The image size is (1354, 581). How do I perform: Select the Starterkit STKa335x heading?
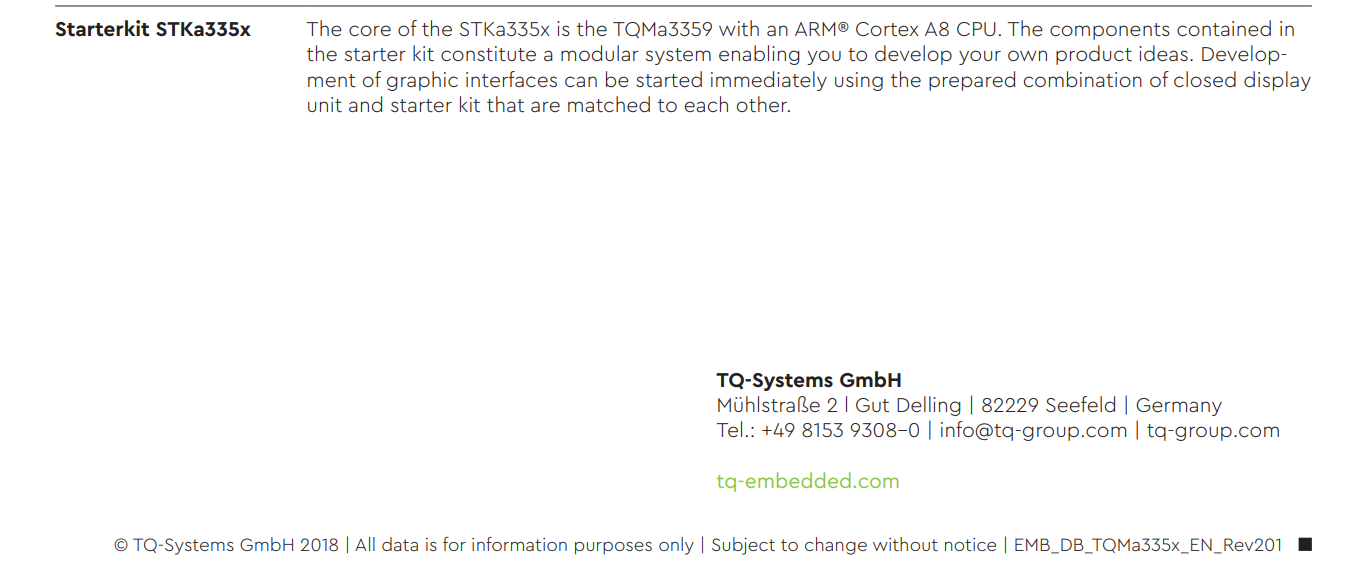tap(153, 30)
